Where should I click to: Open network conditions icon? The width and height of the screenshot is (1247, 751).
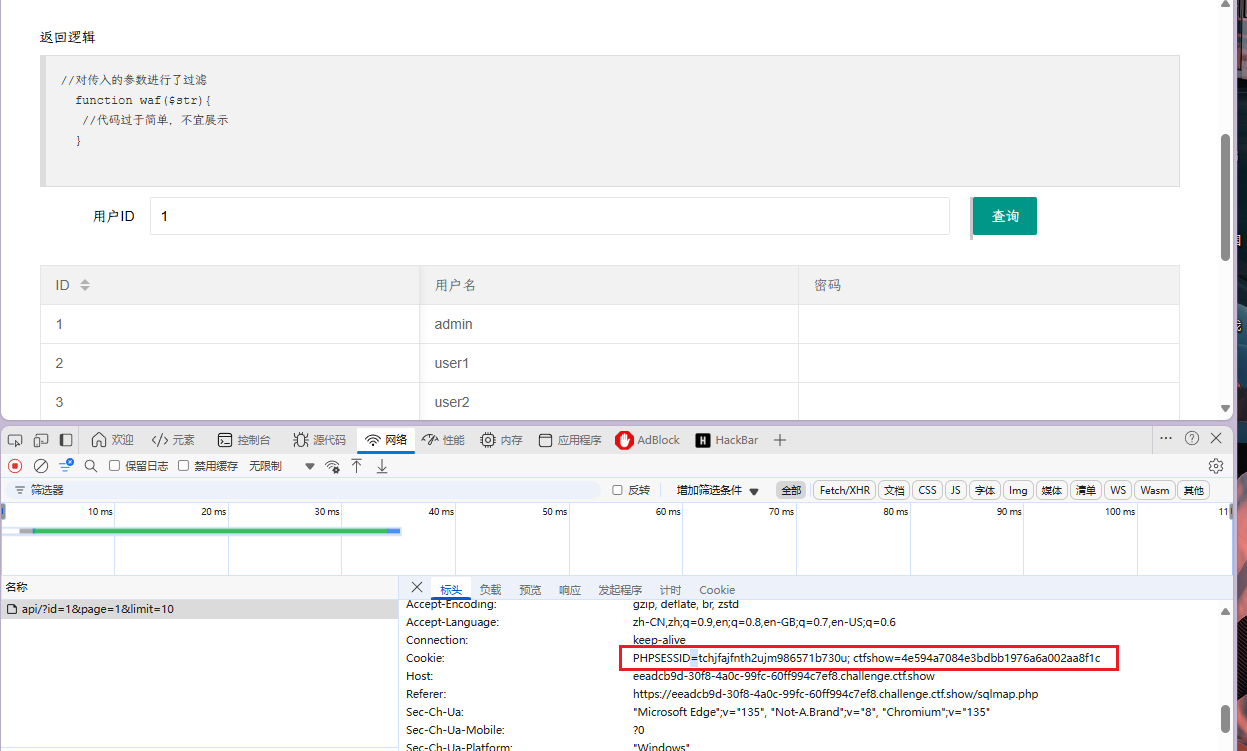tap(333, 466)
